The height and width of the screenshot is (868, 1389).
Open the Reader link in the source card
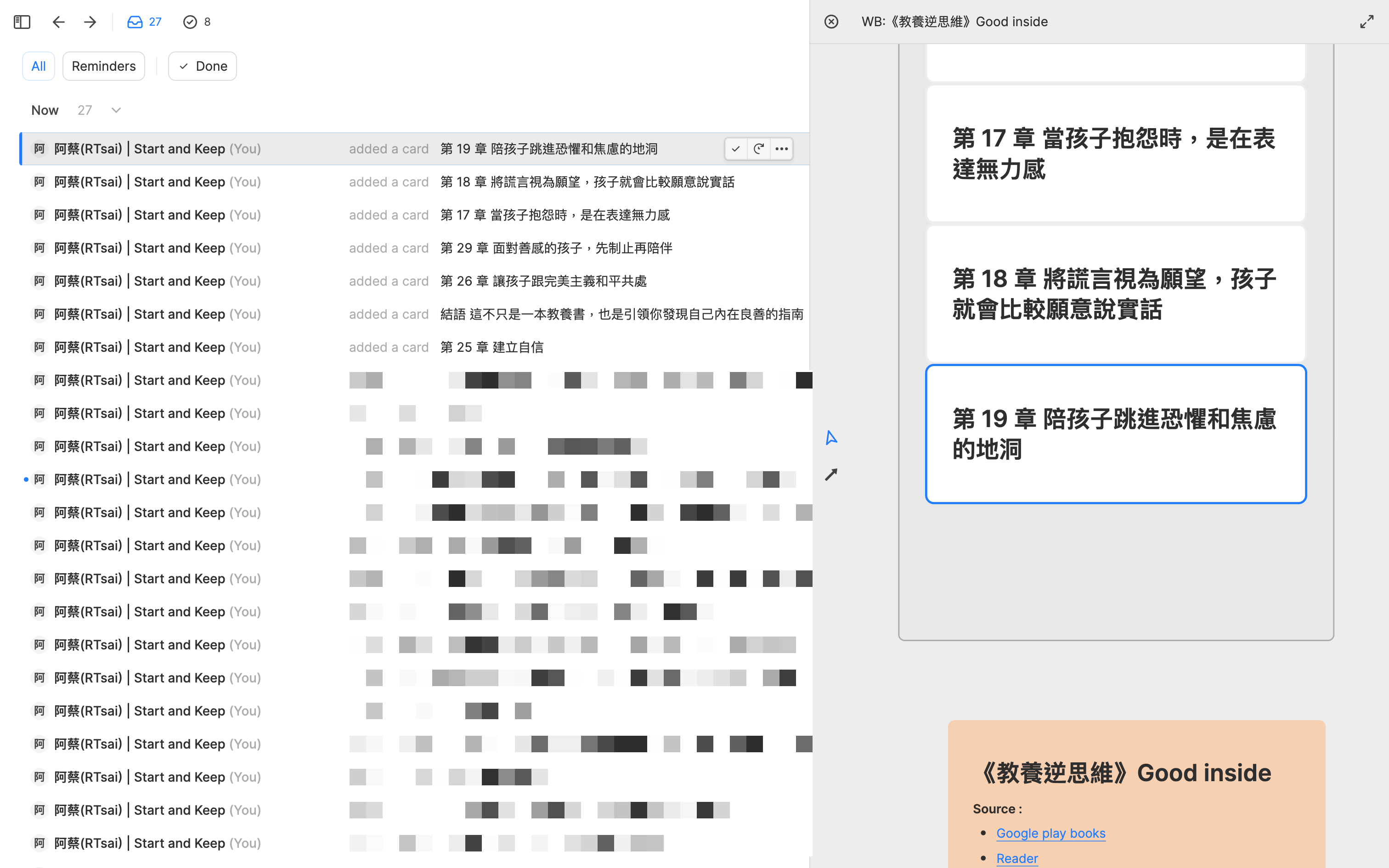pos(1016,858)
